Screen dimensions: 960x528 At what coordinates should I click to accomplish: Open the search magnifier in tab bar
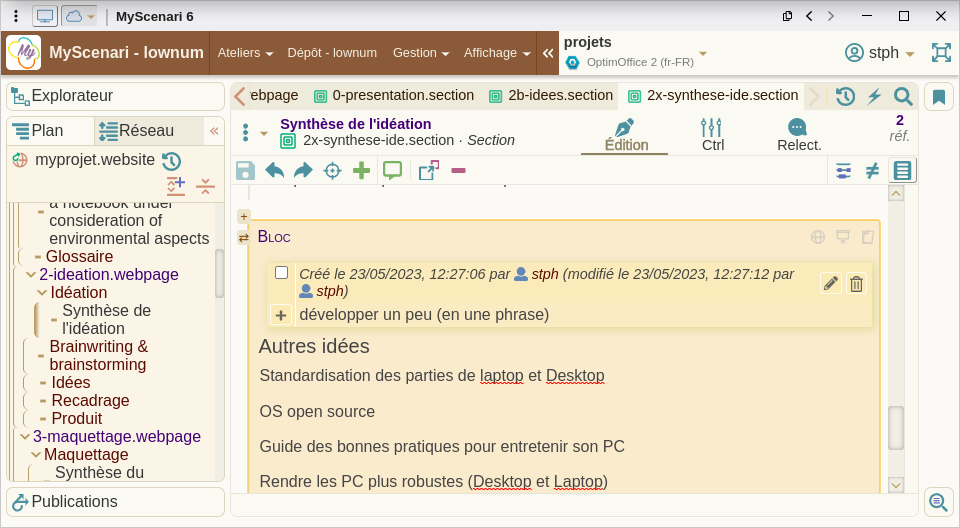pos(903,96)
